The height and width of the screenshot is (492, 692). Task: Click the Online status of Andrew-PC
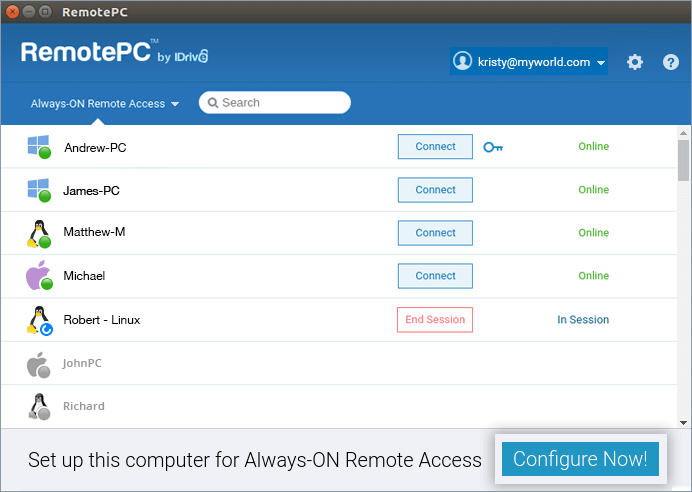coord(594,146)
